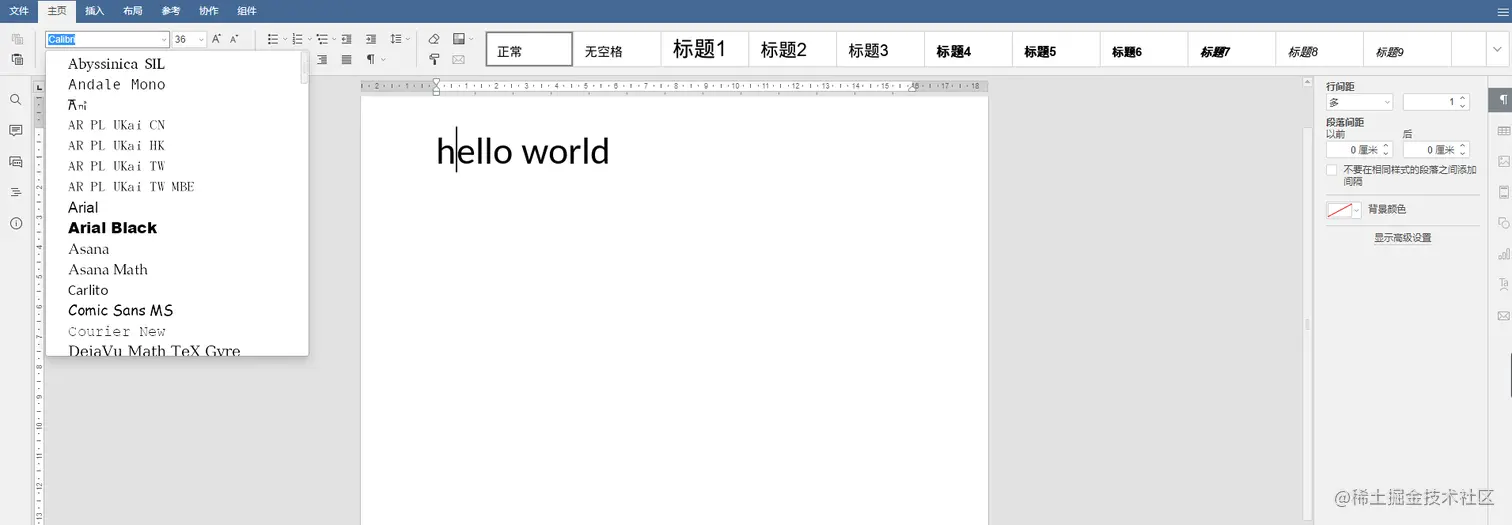Choose Abyssinica SIL from font list
Viewport: 1512px width, 525px height.
click(173, 64)
